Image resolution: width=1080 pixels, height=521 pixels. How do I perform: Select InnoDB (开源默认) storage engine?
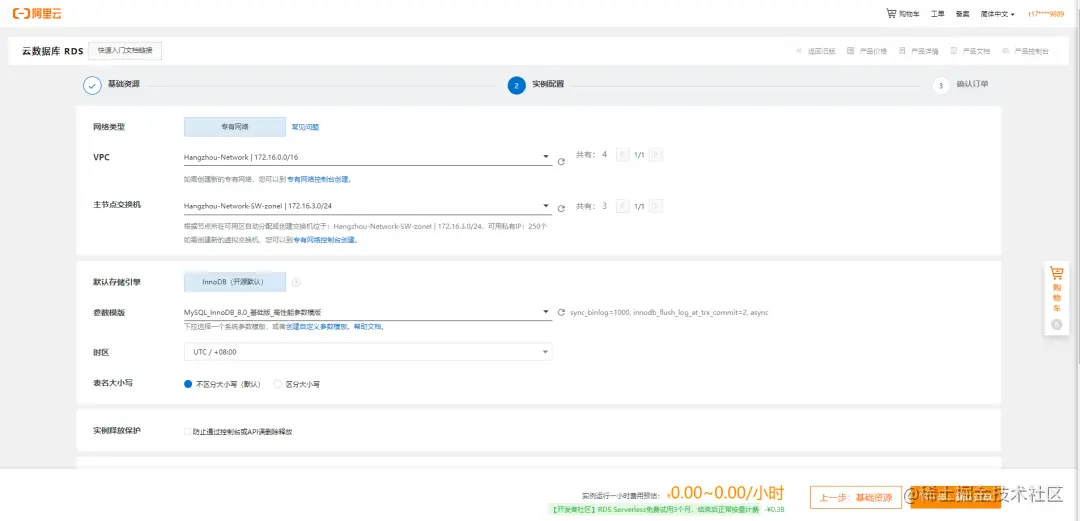tap(235, 282)
